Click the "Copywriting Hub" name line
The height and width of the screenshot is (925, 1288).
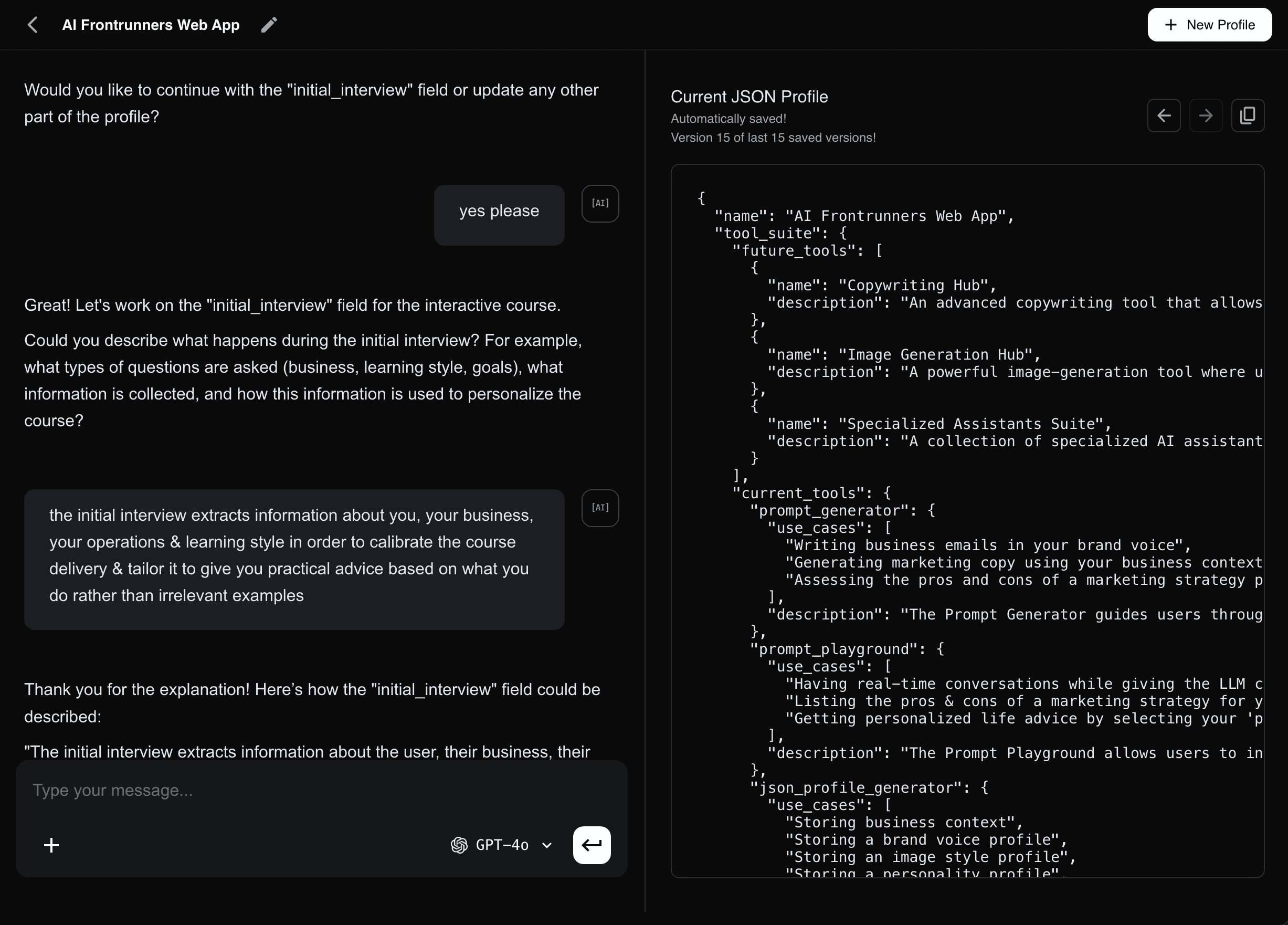pyautogui.click(x=881, y=285)
